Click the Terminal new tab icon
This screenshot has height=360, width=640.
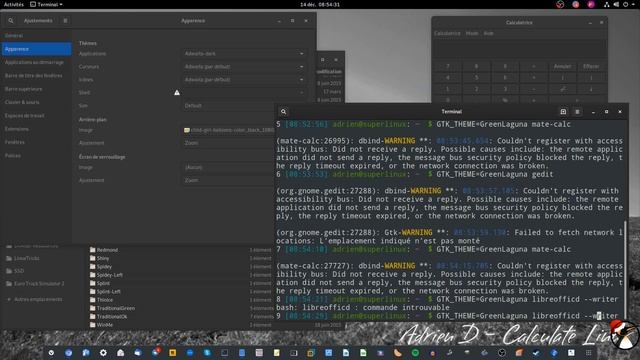(x=563, y=111)
